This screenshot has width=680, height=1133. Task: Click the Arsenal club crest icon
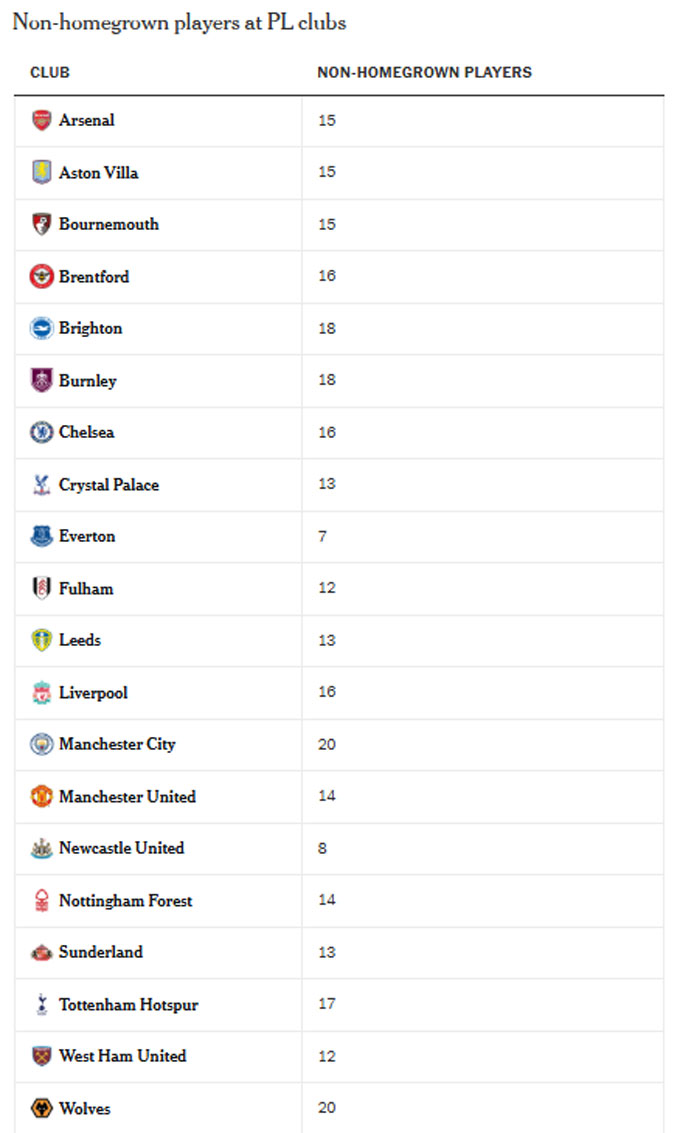(x=42, y=120)
